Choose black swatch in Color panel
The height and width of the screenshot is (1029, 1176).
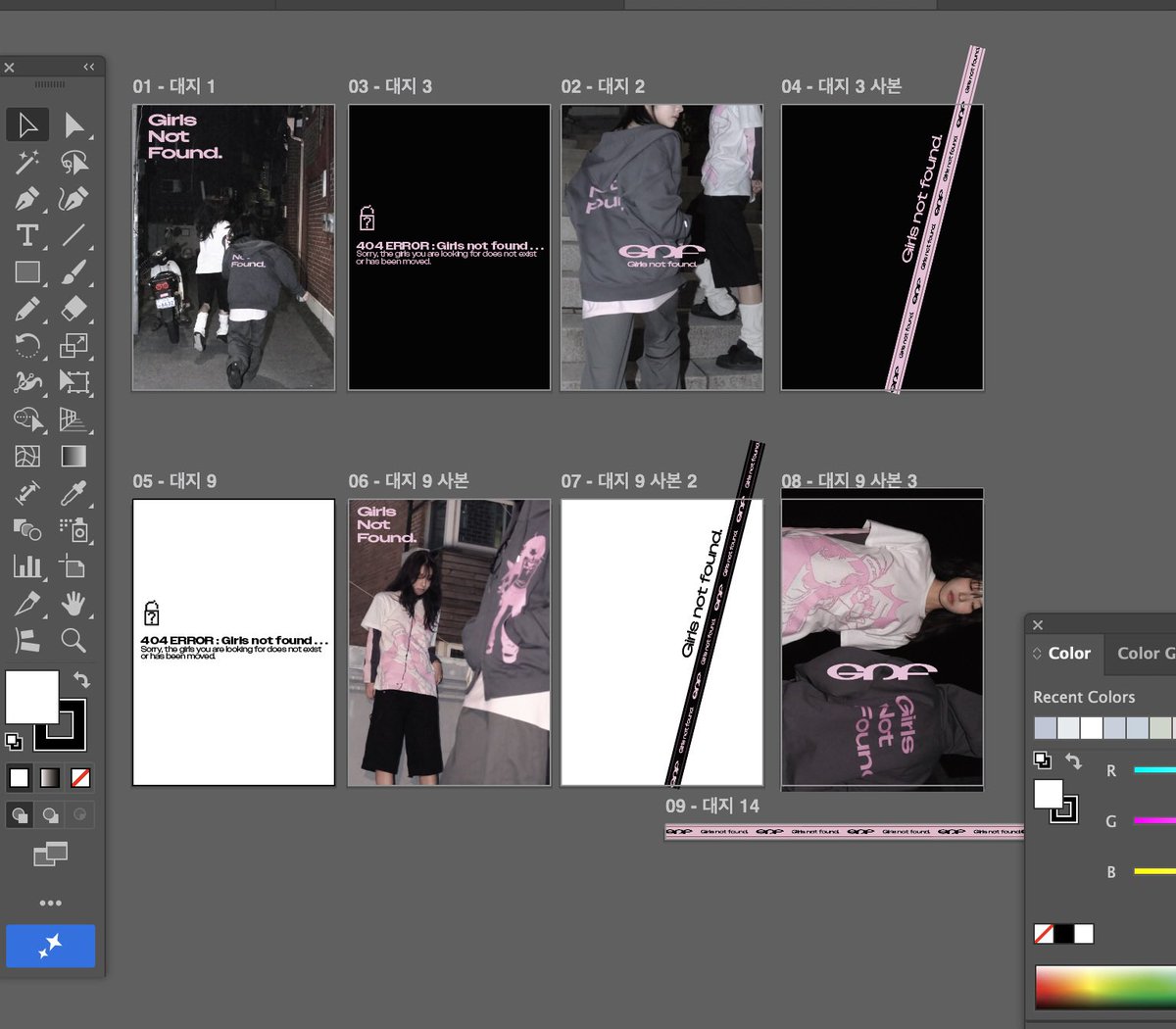coord(1063,934)
